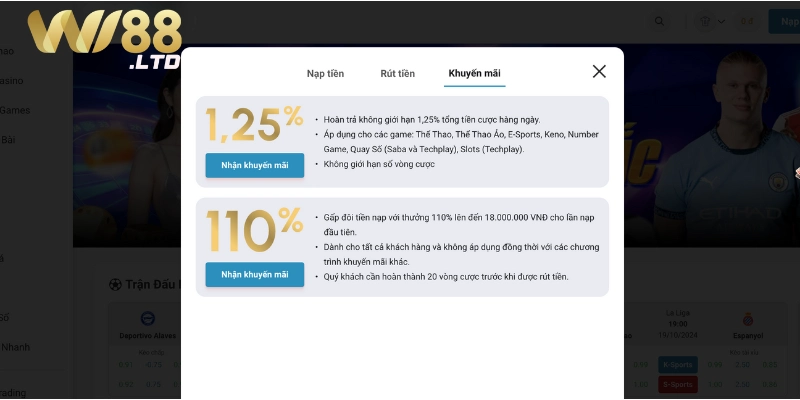Open the Rút tiền tab
This screenshot has width=800, height=400.
point(397,73)
